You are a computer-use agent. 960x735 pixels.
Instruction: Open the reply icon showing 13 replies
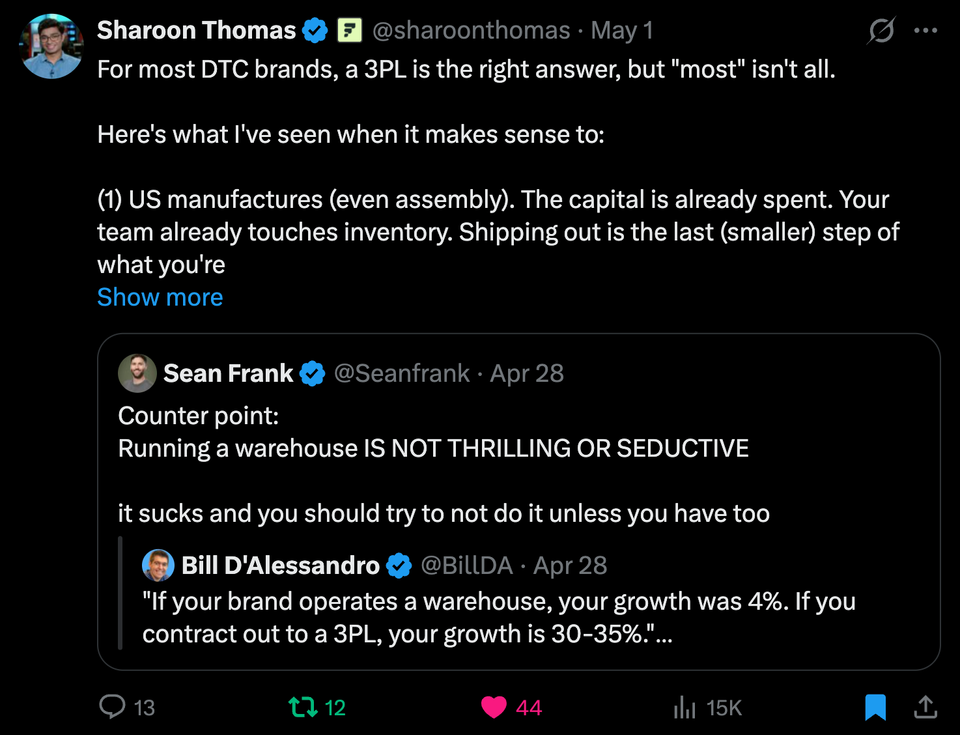coord(112,707)
